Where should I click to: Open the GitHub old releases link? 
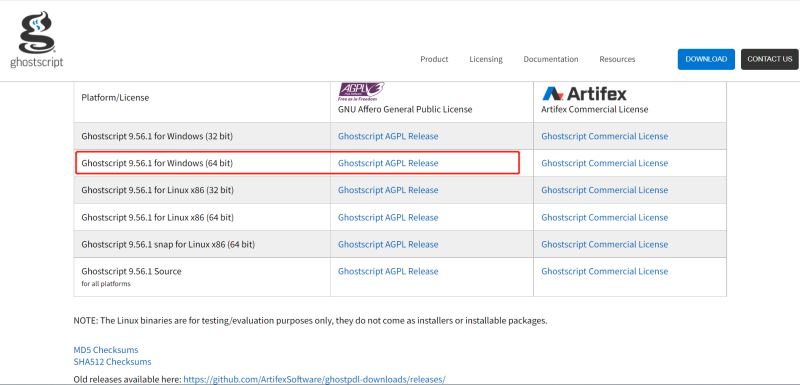click(314, 379)
